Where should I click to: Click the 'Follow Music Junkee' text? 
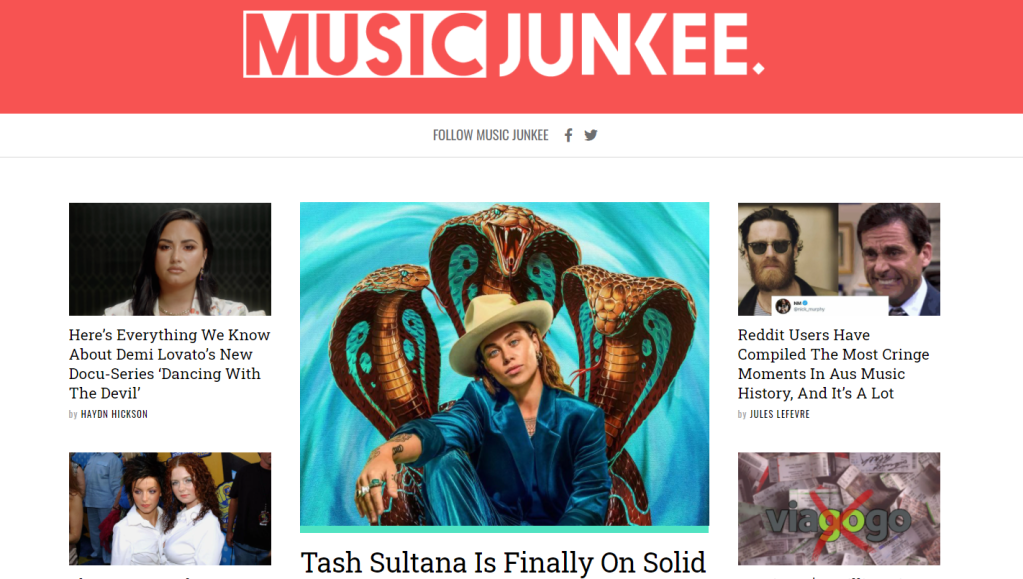[491, 135]
